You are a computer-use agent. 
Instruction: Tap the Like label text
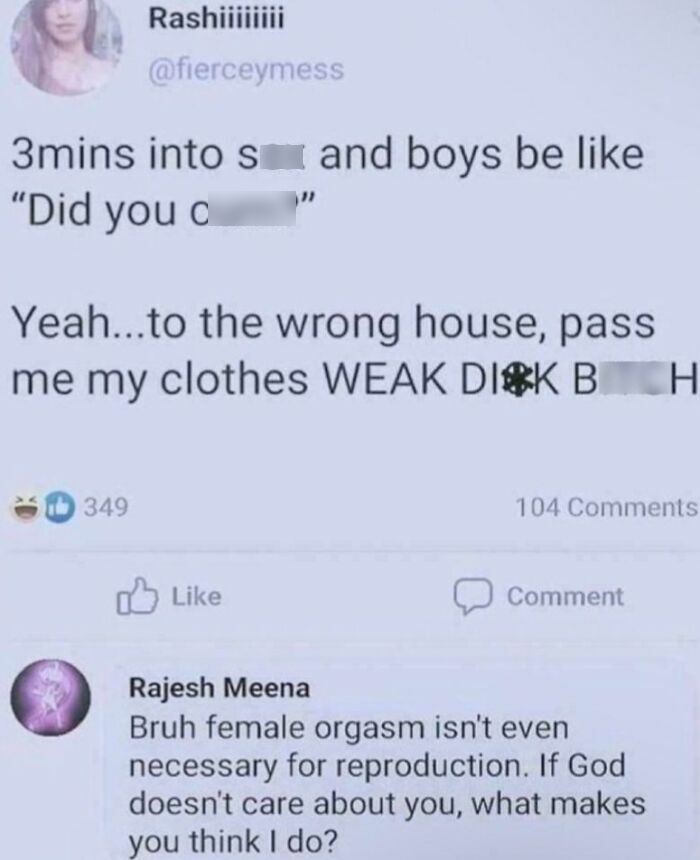[197, 596]
